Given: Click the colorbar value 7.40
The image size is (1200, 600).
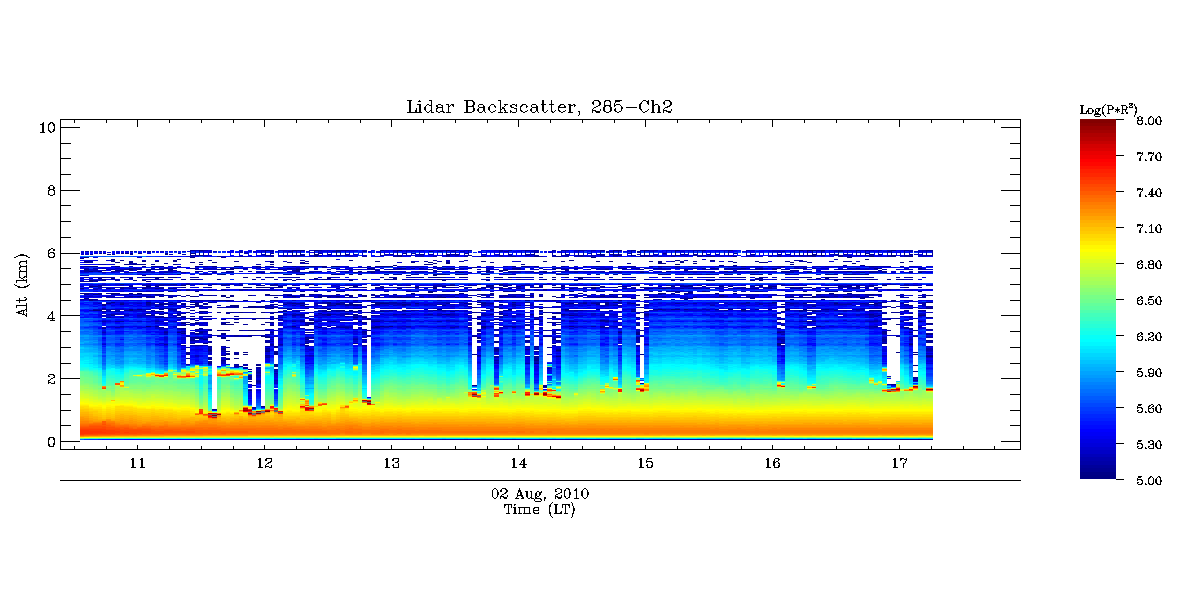Looking at the screenshot, I should point(1149,193).
